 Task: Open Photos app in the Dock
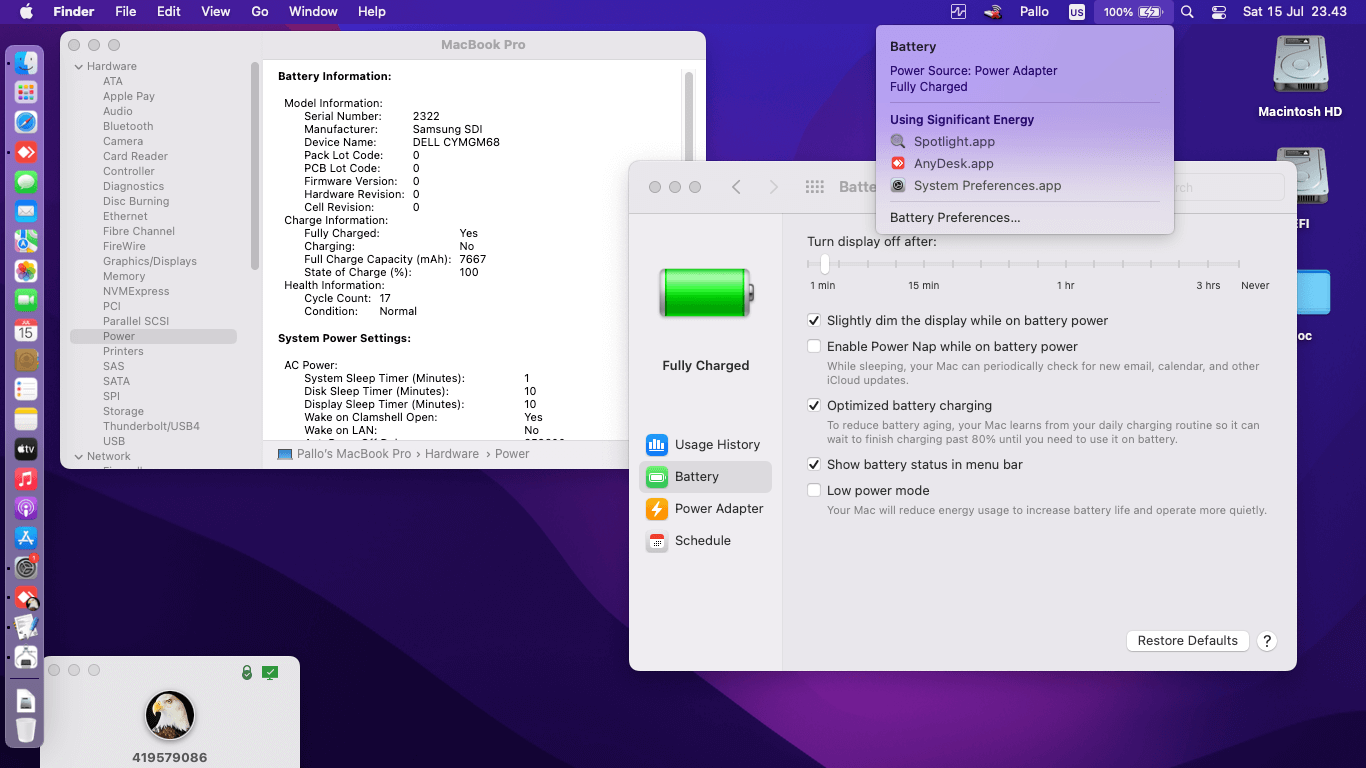pyautogui.click(x=26, y=271)
